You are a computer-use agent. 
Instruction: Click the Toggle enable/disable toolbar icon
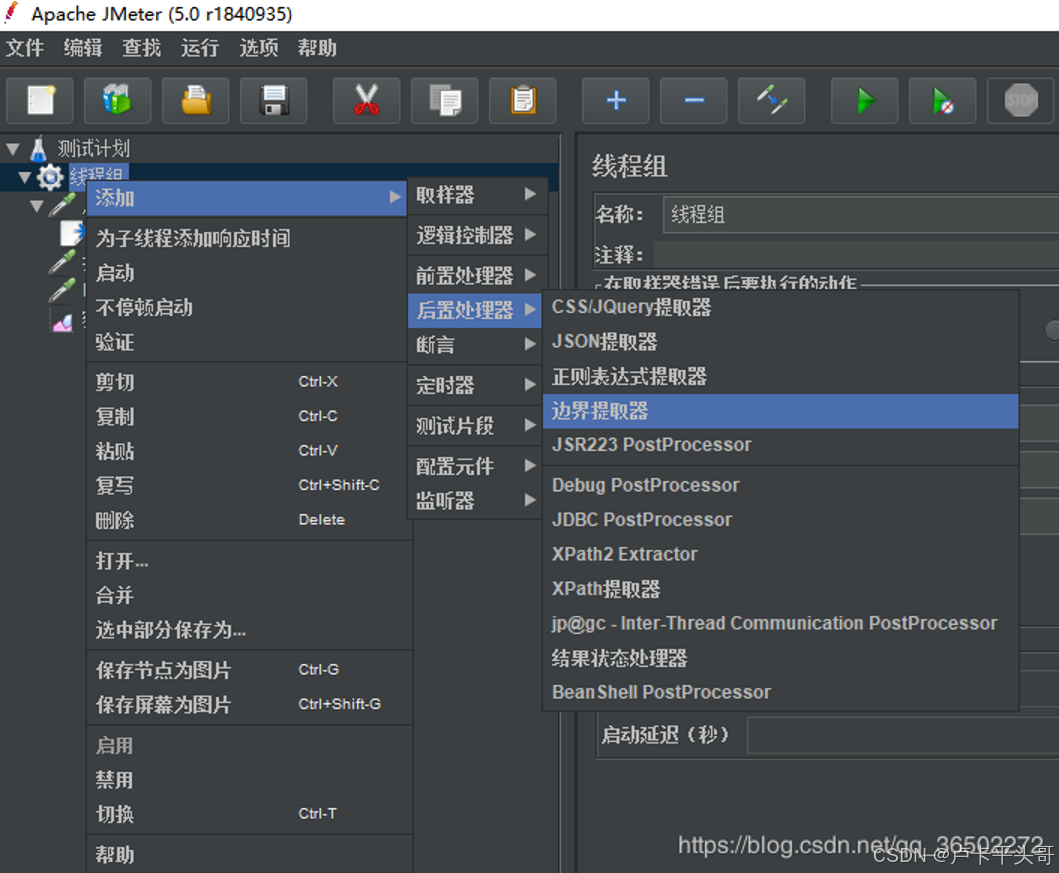pyautogui.click(x=772, y=101)
